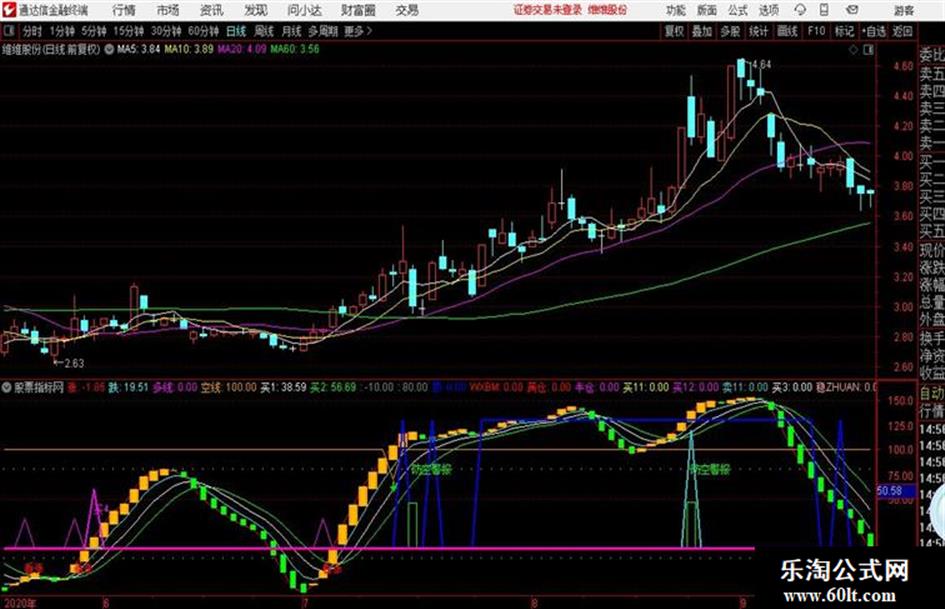Click the MA5: 3.84 indicator label

[139, 49]
